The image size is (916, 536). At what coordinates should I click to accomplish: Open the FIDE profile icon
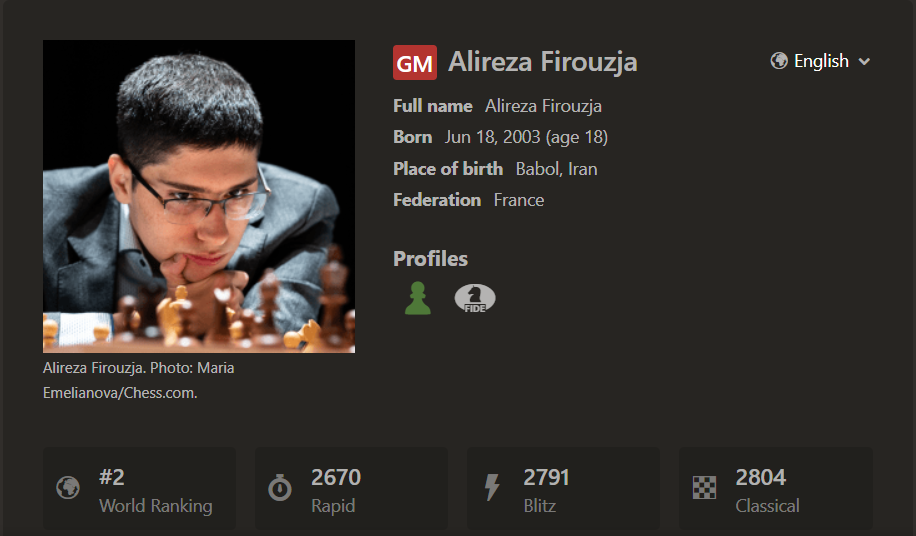(474, 298)
